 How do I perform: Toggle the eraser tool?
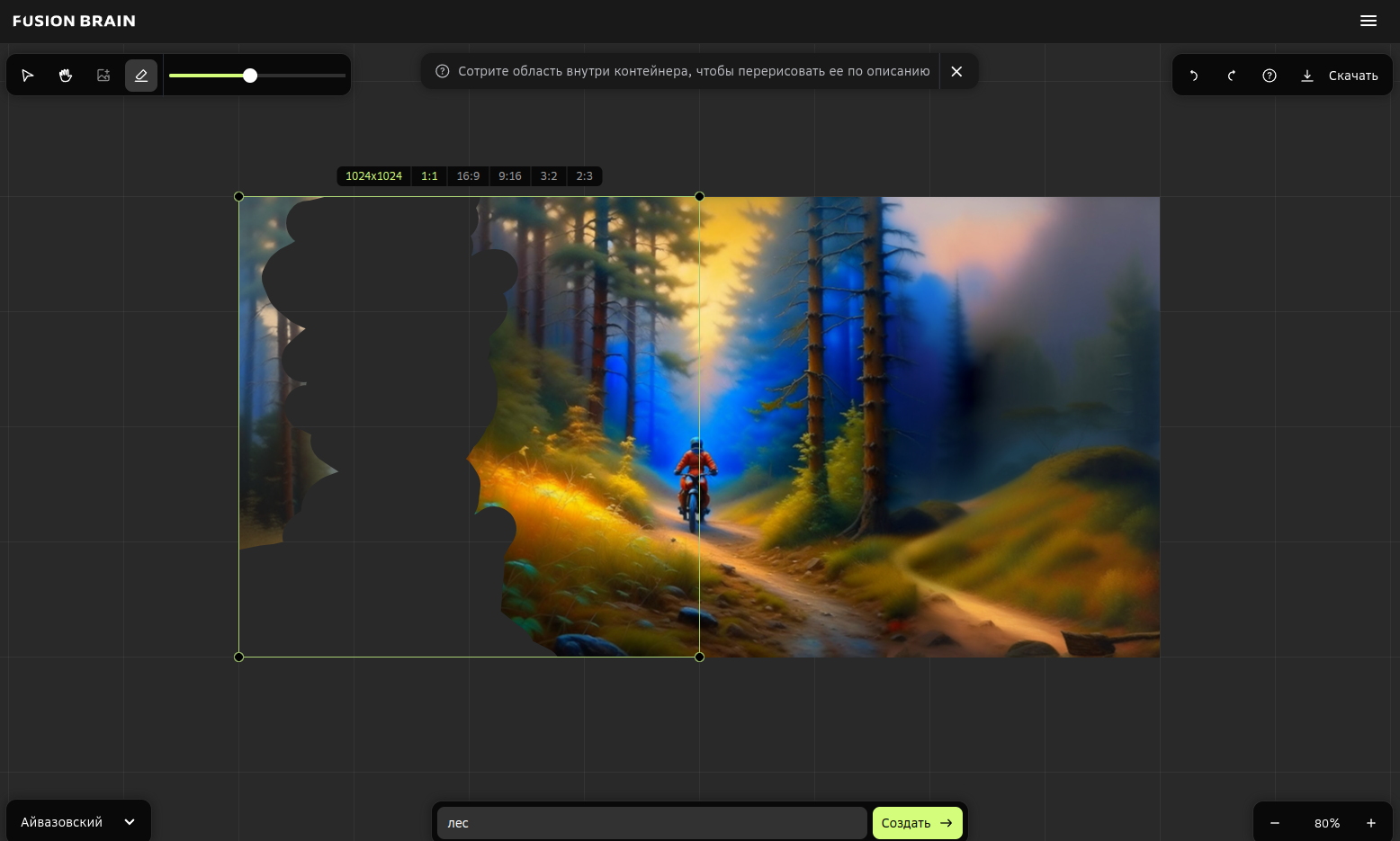pyautogui.click(x=141, y=76)
